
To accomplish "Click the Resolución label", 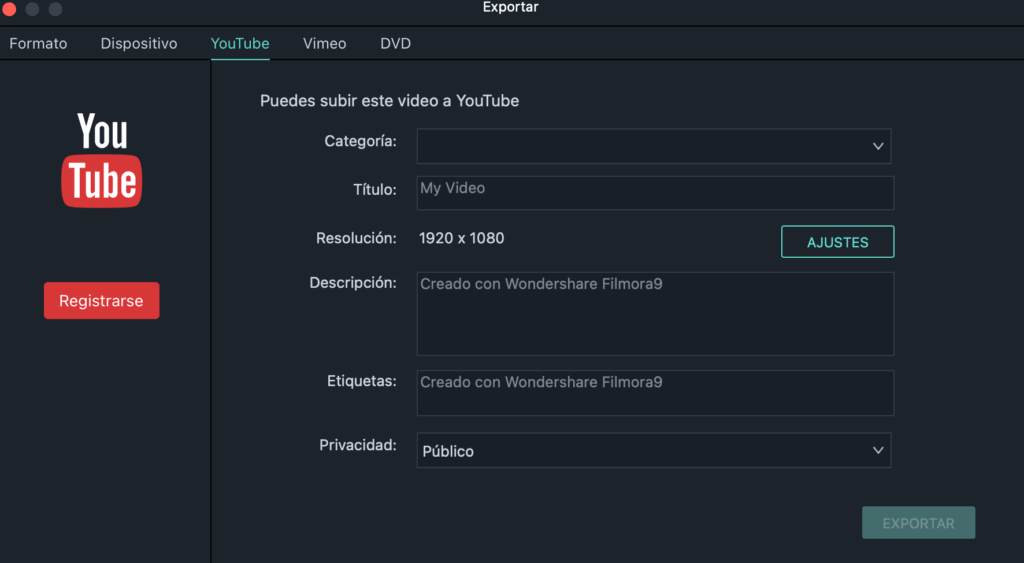I will click(x=356, y=238).
